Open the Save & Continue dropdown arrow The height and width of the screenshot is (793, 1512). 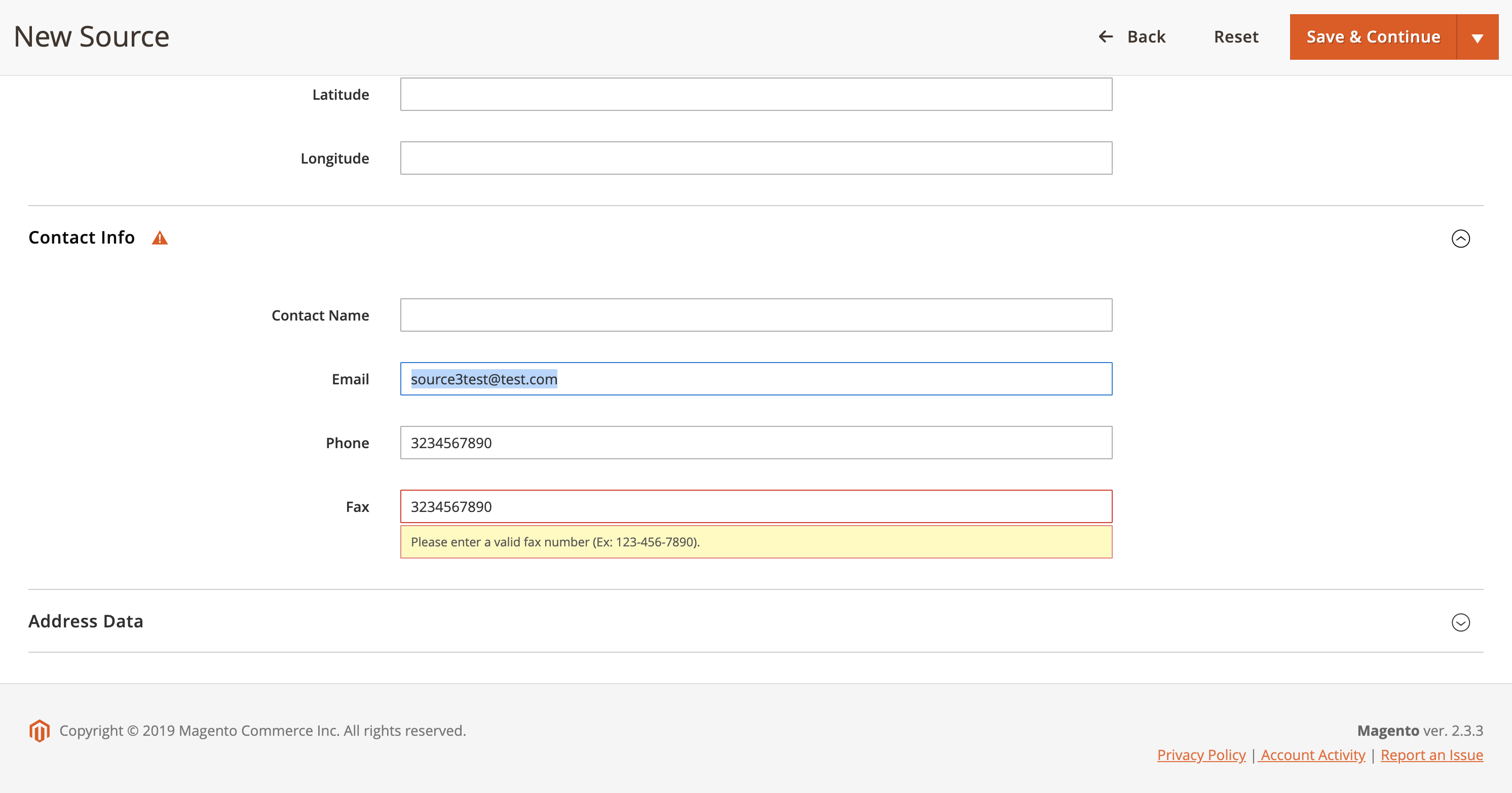pyautogui.click(x=1478, y=36)
